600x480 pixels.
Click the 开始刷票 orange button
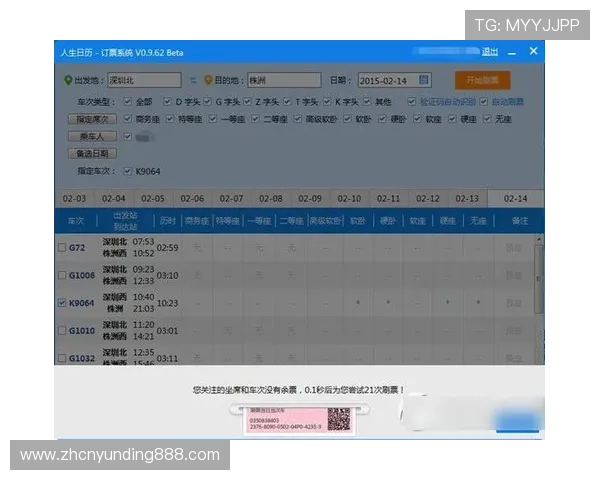482,80
